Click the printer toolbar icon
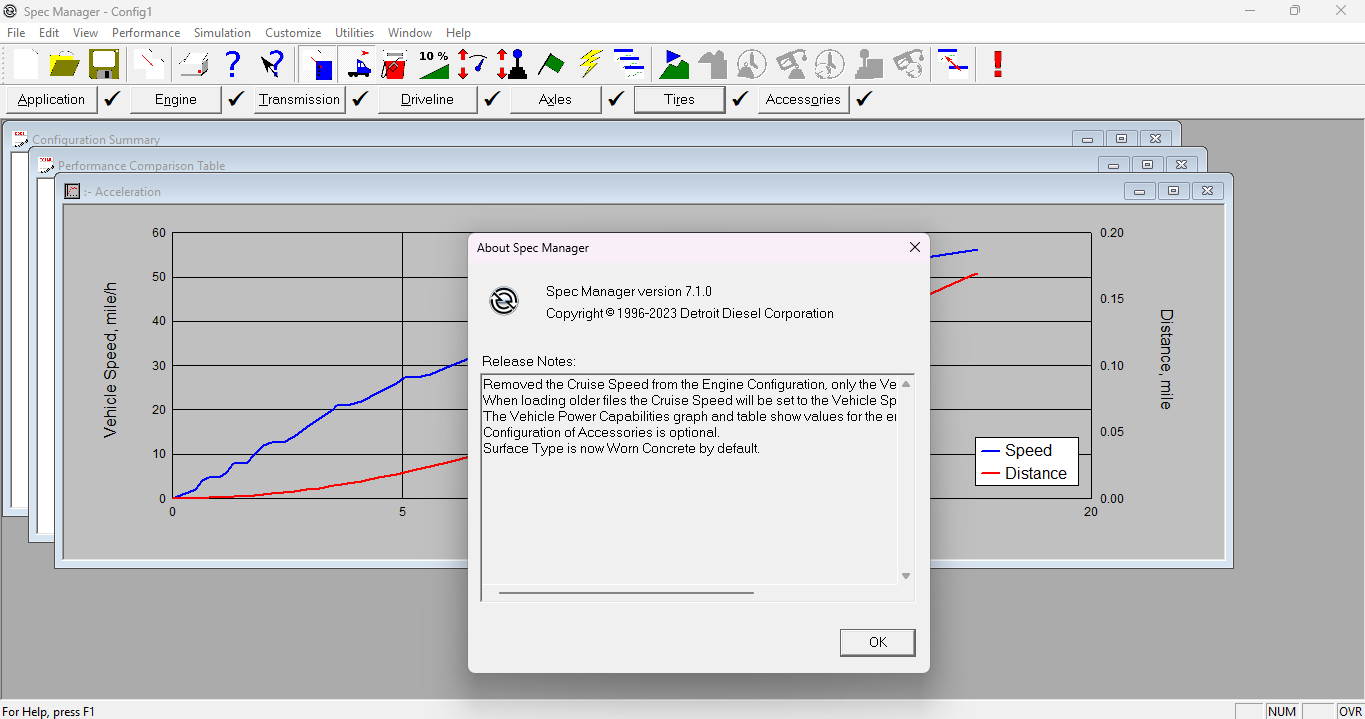This screenshot has height=719, width=1365. click(x=193, y=65)
